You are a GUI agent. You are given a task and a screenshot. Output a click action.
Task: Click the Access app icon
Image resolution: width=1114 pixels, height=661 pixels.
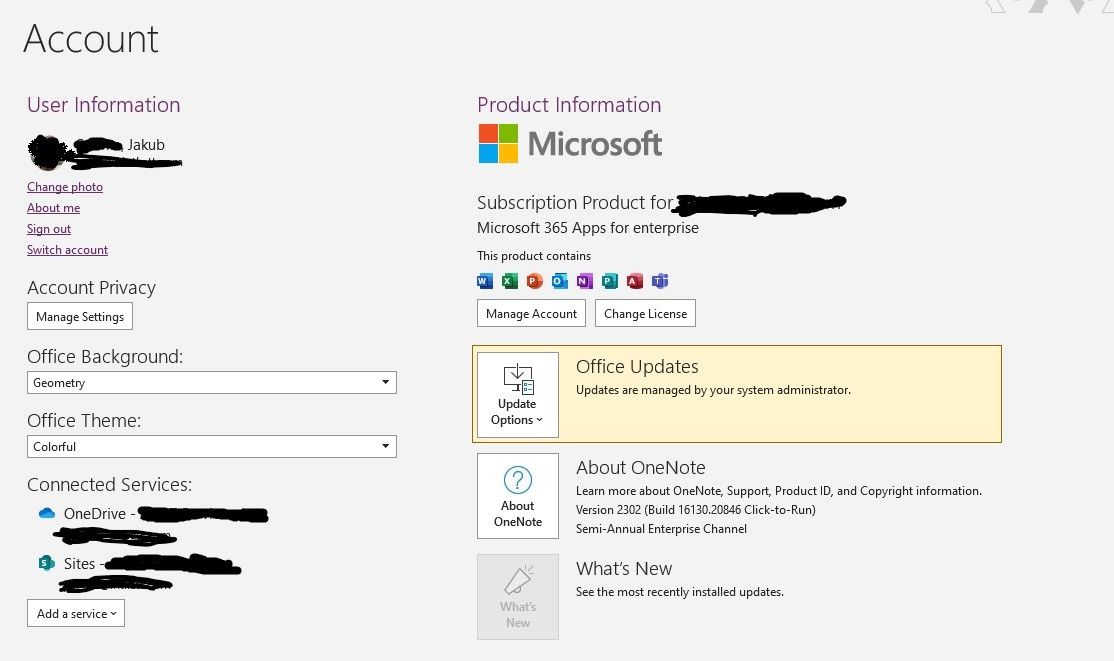tap(634, 281)
